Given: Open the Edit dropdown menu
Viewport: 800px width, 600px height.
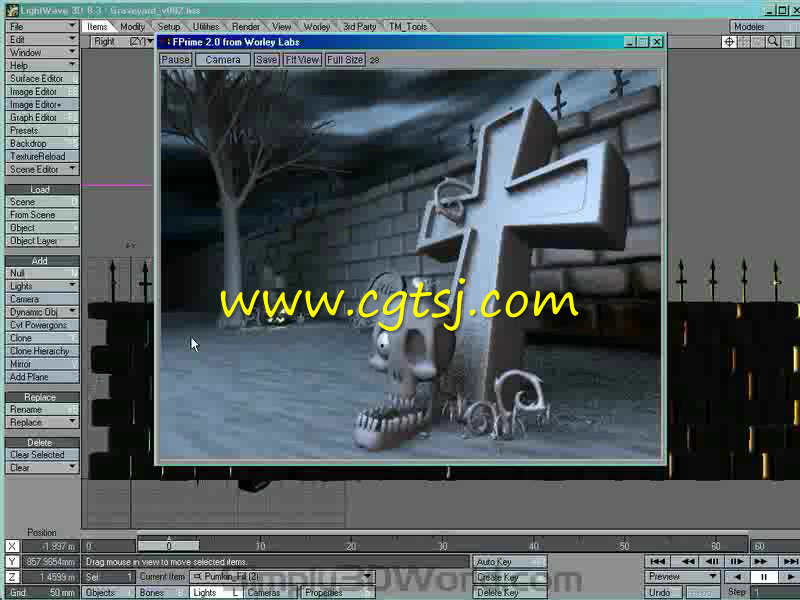Looking at the screenshot, I should (42, 39).
